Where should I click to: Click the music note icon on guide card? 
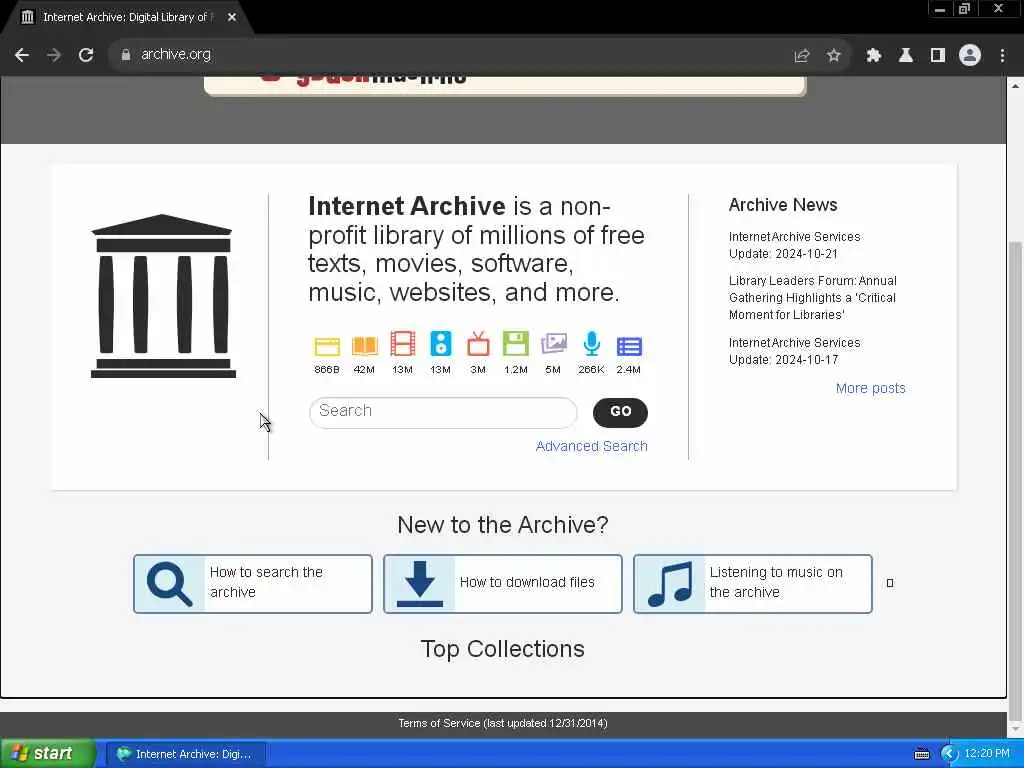click(x=669, y=584)
